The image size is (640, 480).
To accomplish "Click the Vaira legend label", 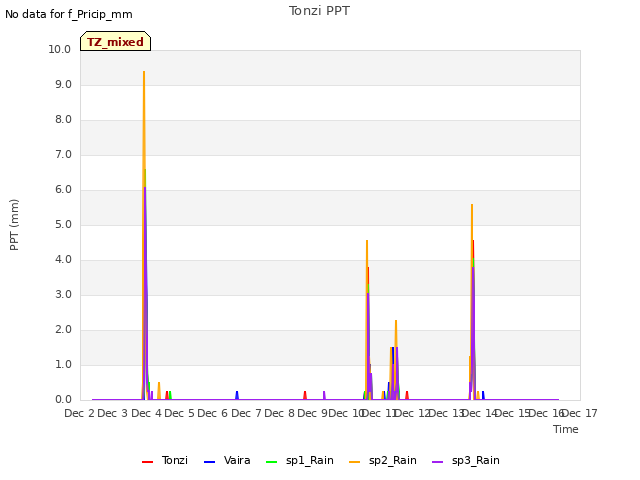I will point(237,460).
